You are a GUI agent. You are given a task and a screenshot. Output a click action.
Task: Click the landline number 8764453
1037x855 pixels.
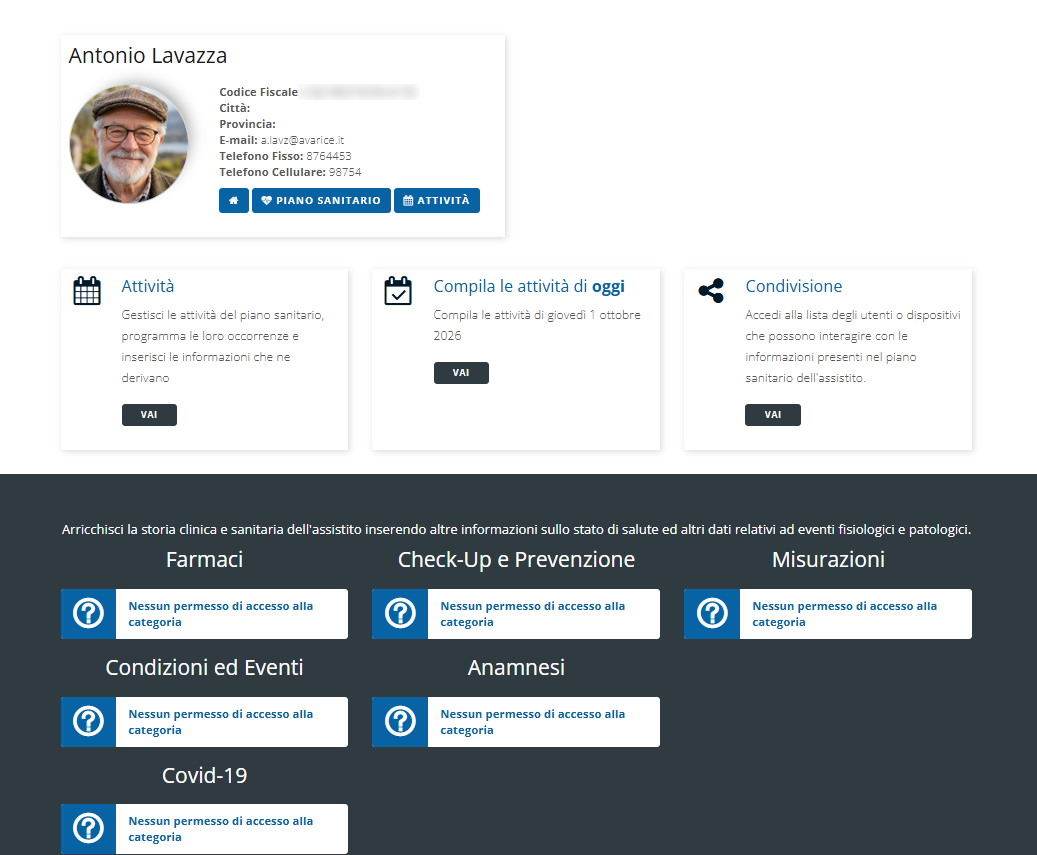click(x=329, y=156)
